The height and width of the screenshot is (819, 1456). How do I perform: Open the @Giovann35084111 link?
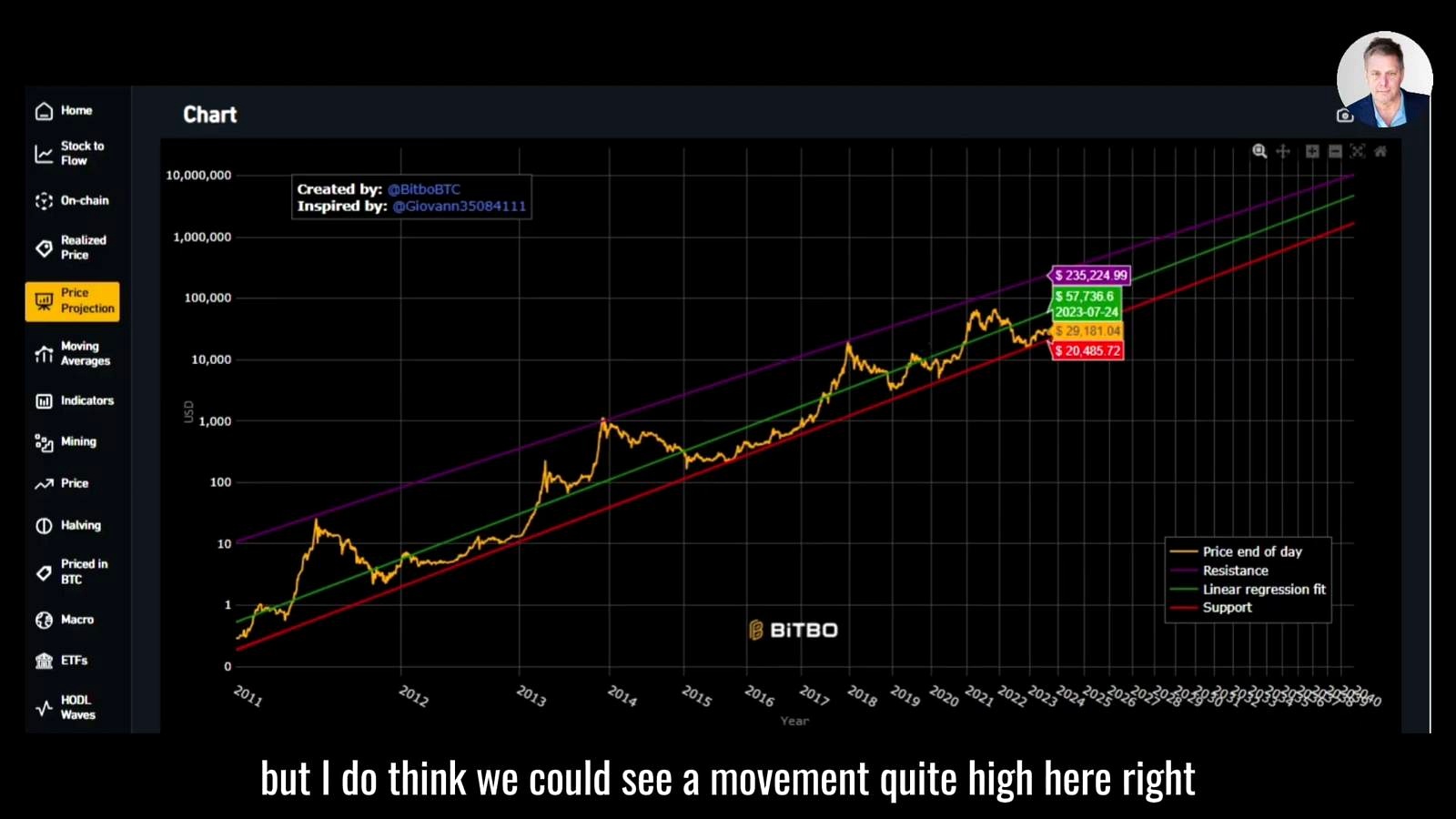coord(460,207)
